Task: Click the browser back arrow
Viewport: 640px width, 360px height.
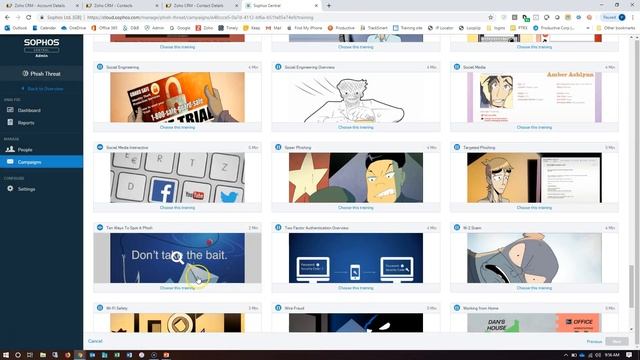Action: tap(7, 18)
